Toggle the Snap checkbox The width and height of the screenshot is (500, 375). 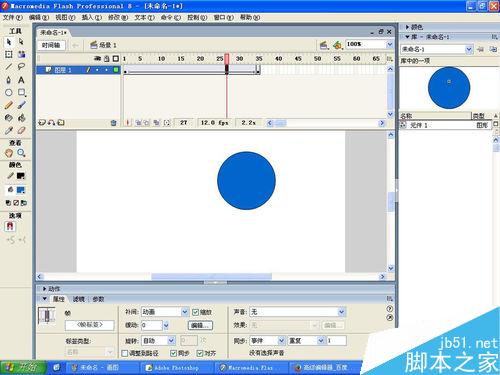(200, 353)
